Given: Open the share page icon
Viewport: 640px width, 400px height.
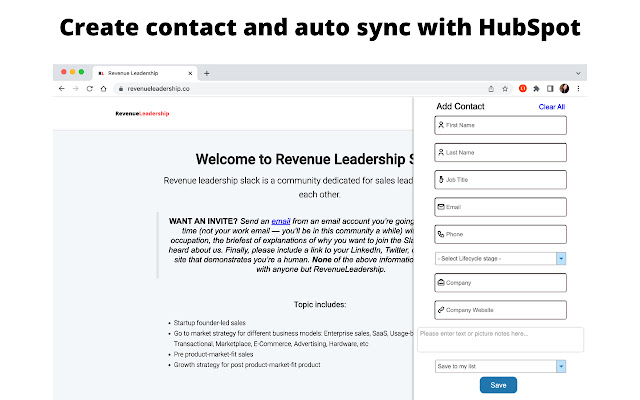Looking at the screenshot, I should [x=491, y=89].
